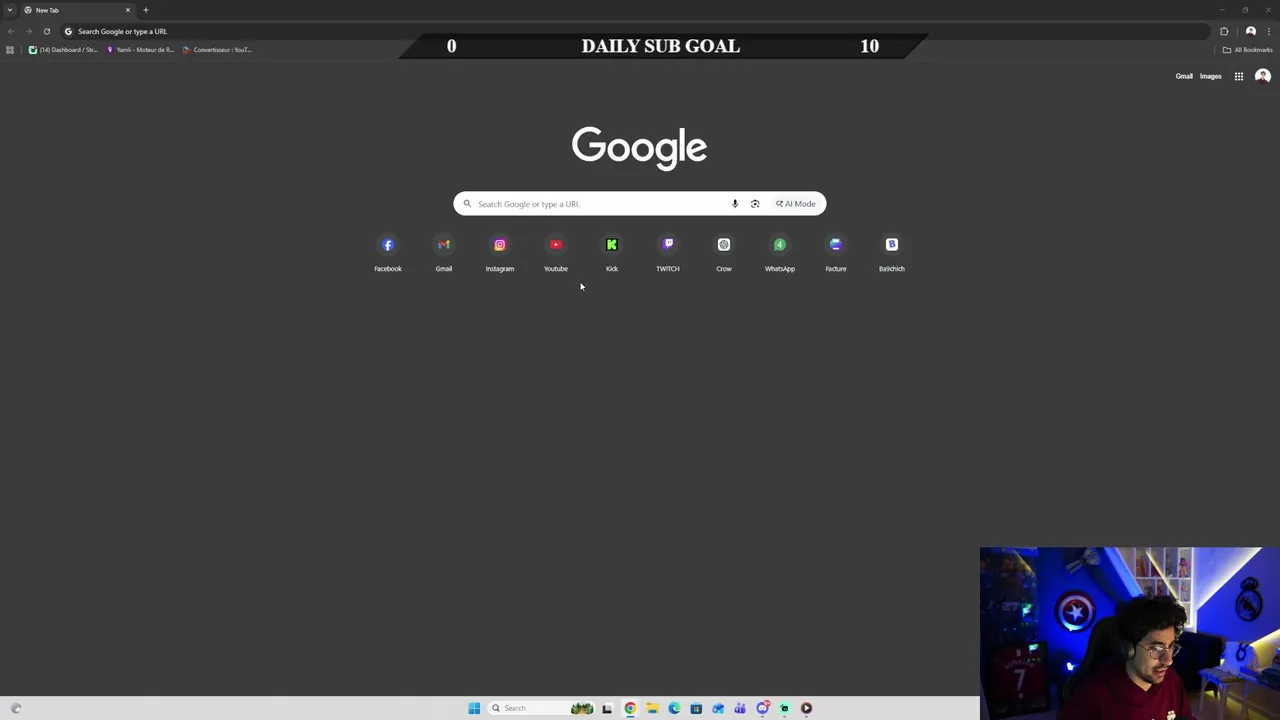Open the media player taskbar icon
The height and width of the screenshot is (720, 1280).
click(806, 708)
